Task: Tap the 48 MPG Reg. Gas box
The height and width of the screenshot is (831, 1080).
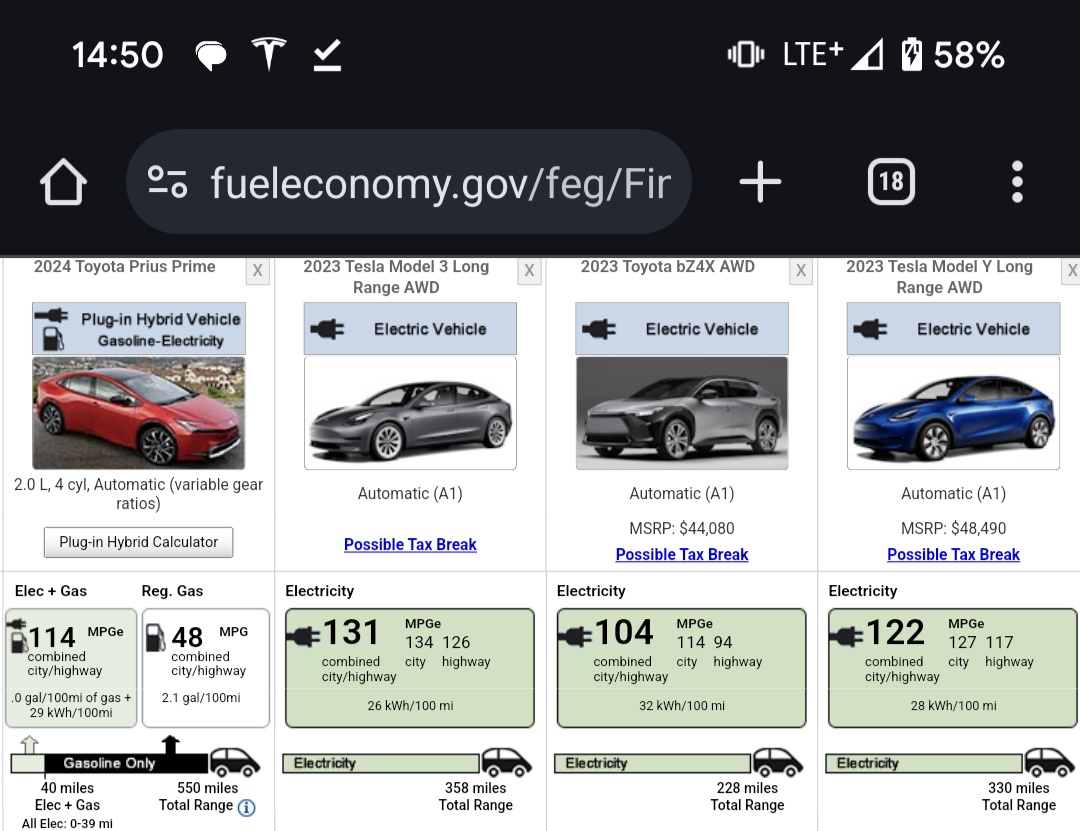Action: [205, 668]
